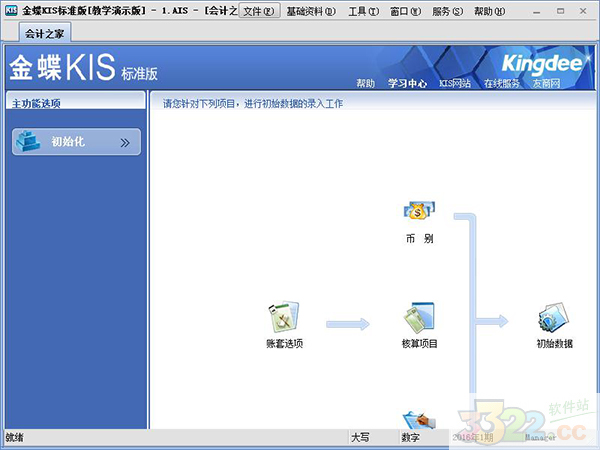Click the KIS application icon in title bar
Screen dimensions: 600x450
[11, 10]
